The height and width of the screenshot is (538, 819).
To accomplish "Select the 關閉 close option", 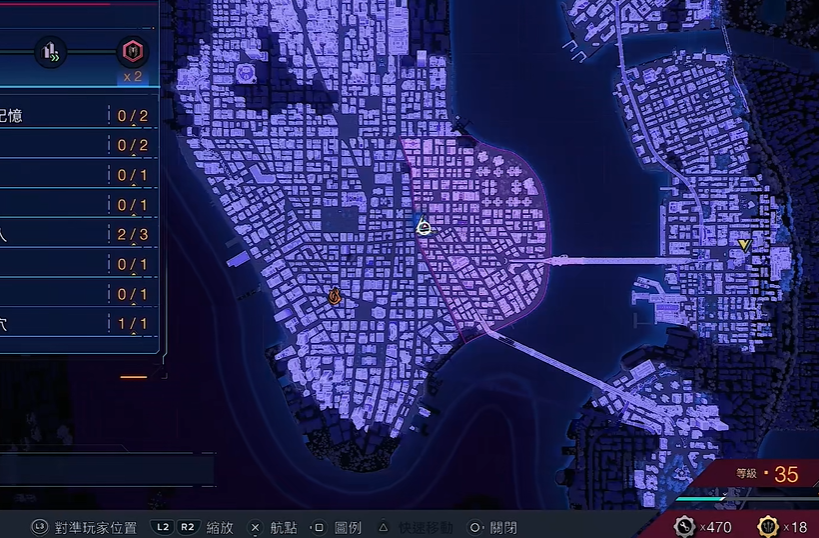I will pyautogui.click(x=504, y=528).
